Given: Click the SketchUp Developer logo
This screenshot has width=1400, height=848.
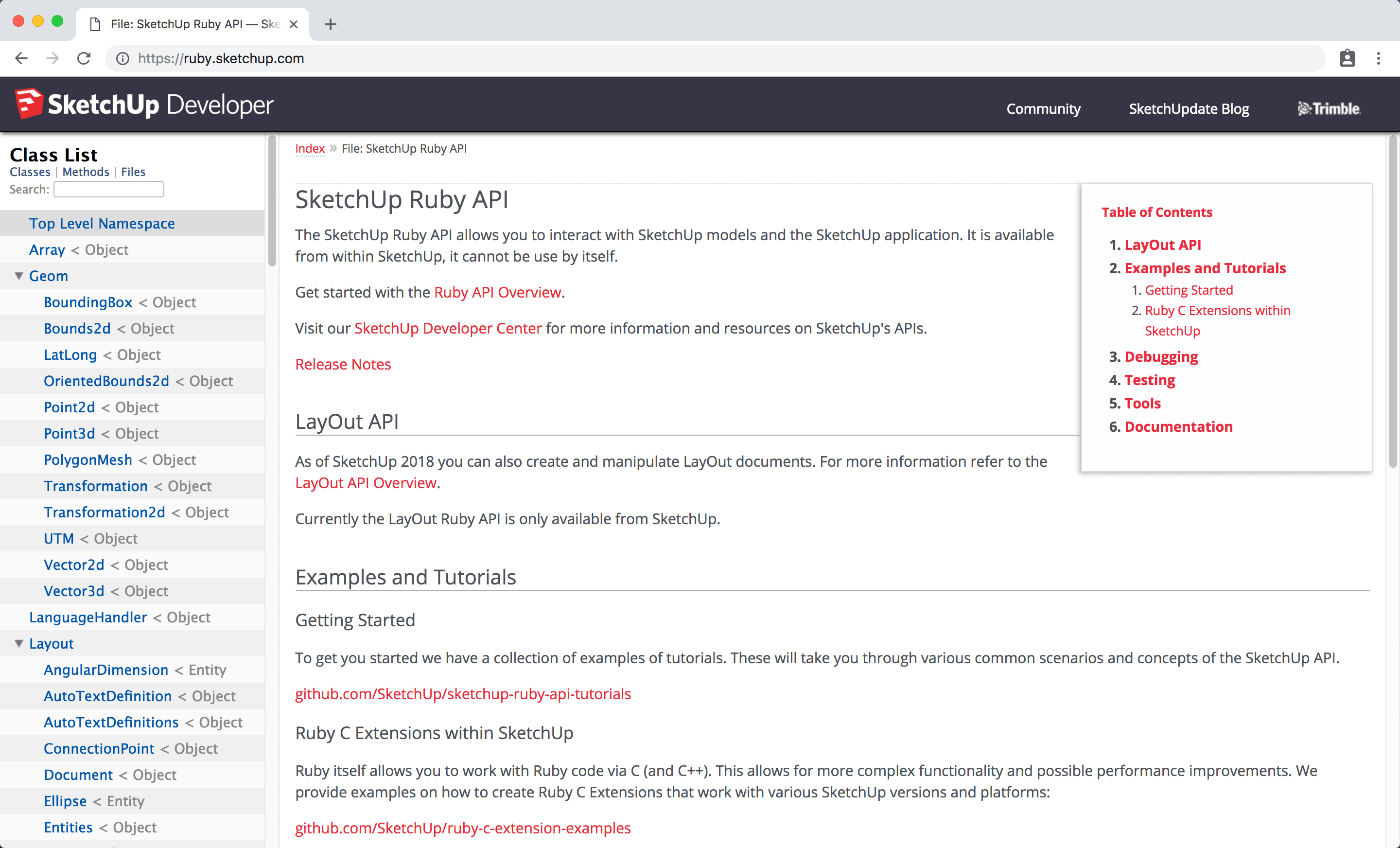Looking at the screenshot, I should tap(144, 105).
